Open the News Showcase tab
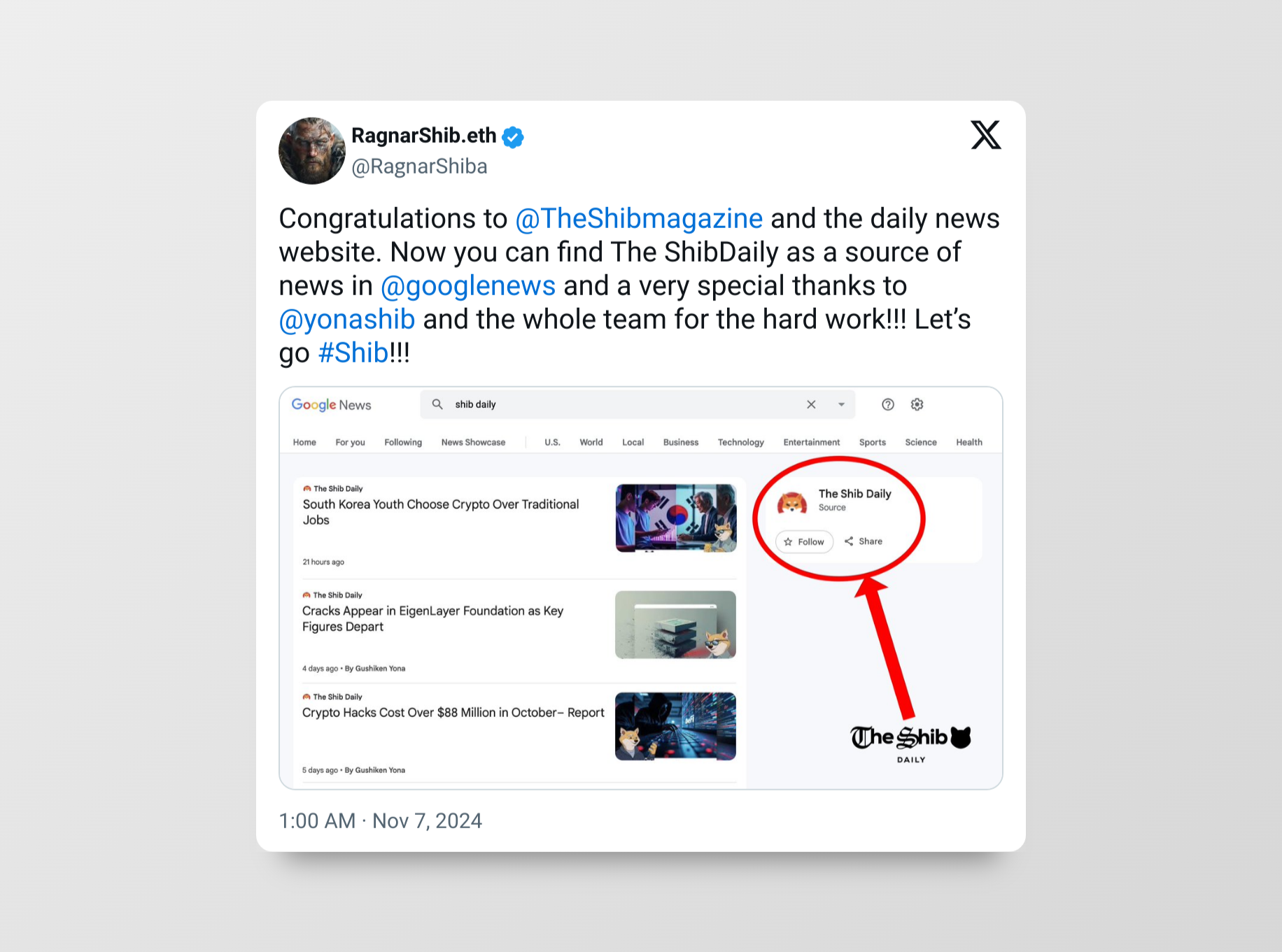 tap(473, 442)
